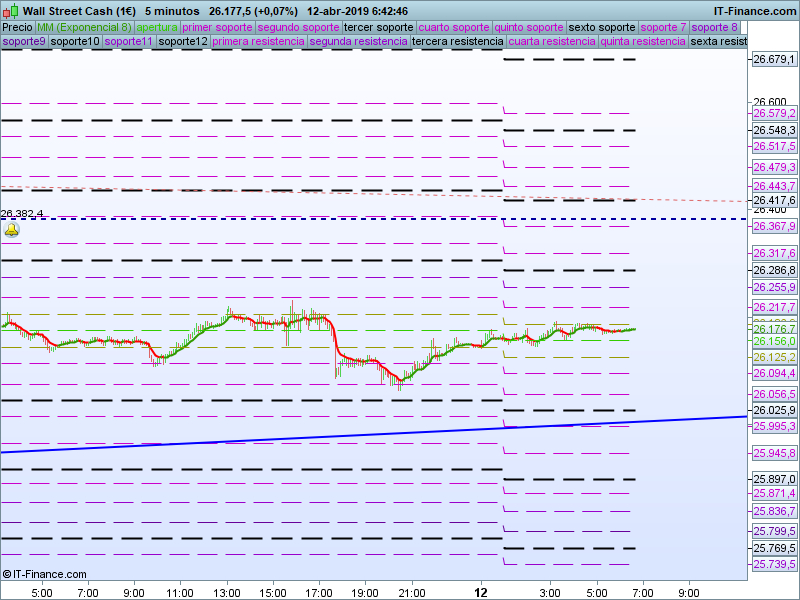Click the 25.799,5 price label

click(774, 531)
